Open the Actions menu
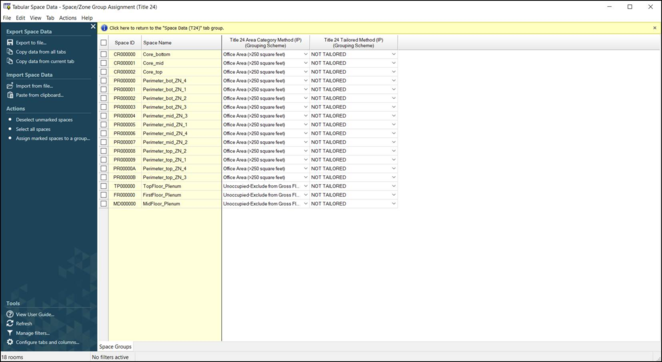 click(68, 18)
